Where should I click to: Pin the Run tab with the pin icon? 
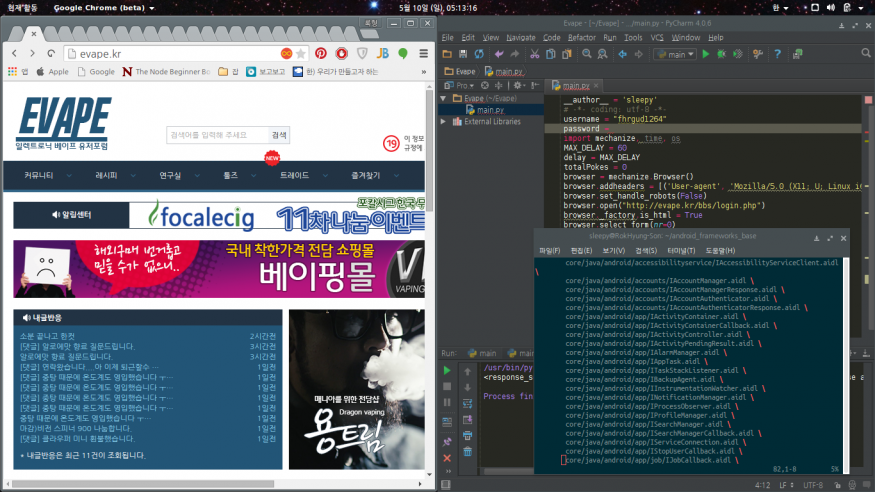447,442
